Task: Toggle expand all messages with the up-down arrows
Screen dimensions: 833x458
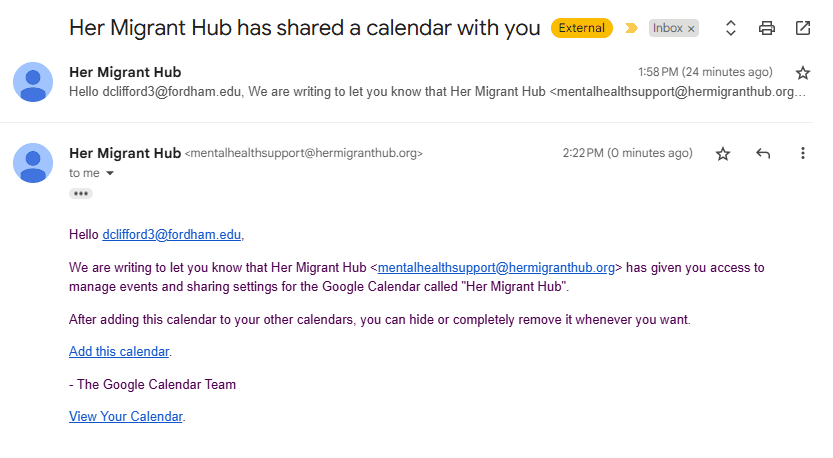Action: (731, 28)
